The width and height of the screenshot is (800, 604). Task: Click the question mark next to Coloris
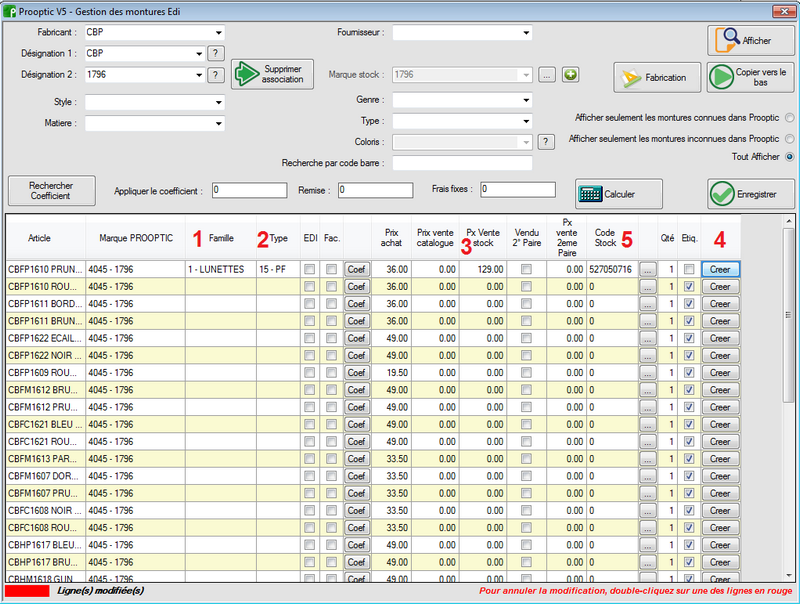pyautogui.click(x=546, y=142)
